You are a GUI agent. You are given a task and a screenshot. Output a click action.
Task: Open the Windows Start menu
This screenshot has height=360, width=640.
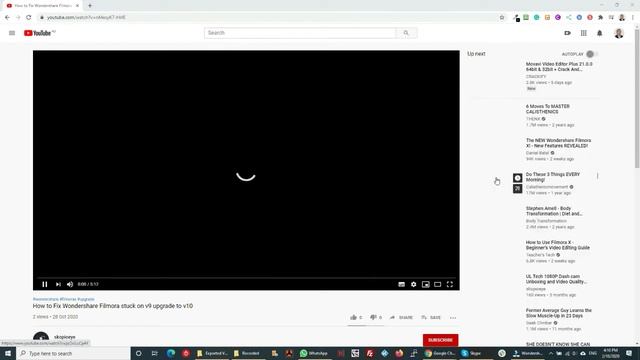pos(8,353)
